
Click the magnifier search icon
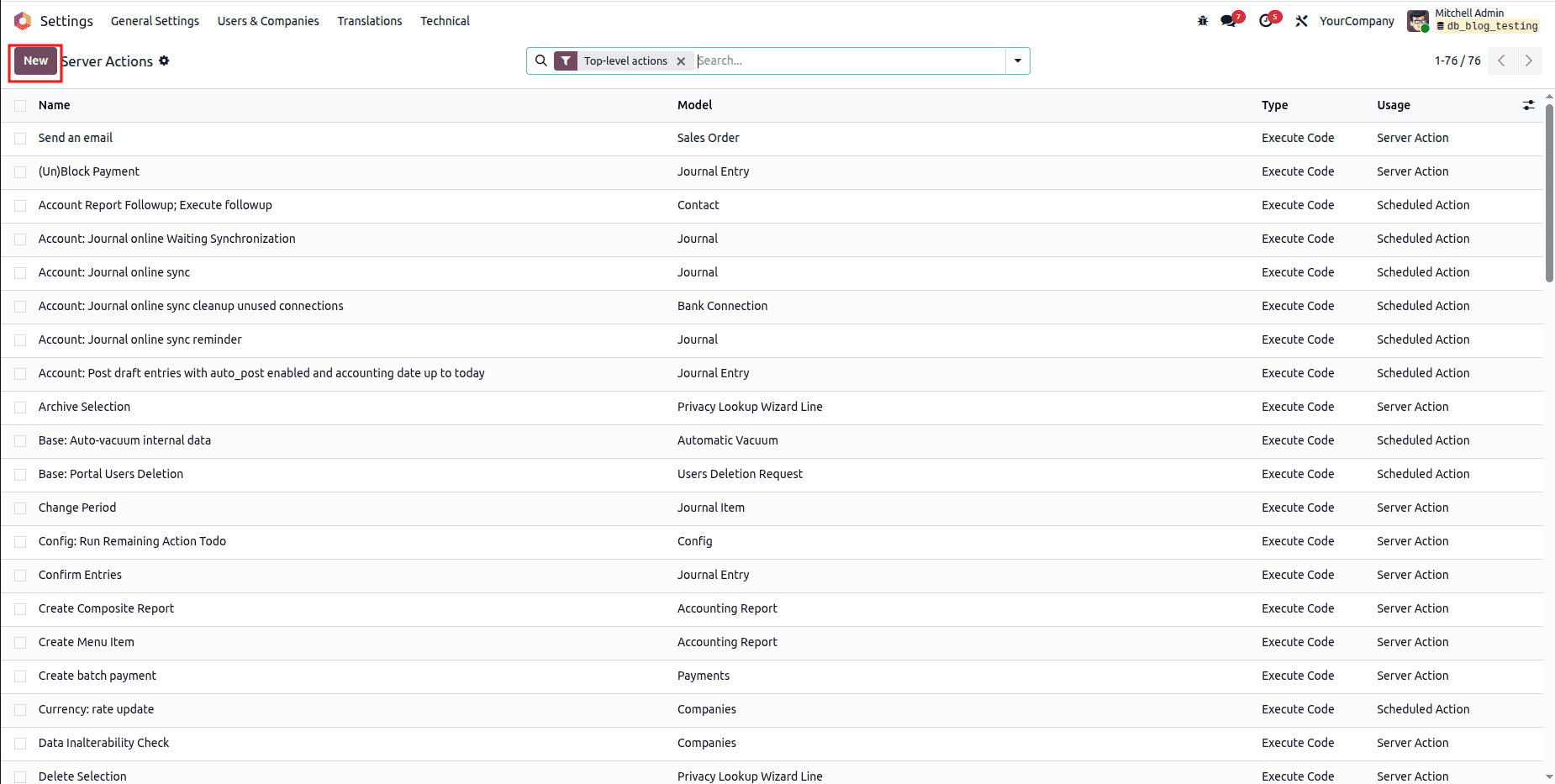coord(541,60)
